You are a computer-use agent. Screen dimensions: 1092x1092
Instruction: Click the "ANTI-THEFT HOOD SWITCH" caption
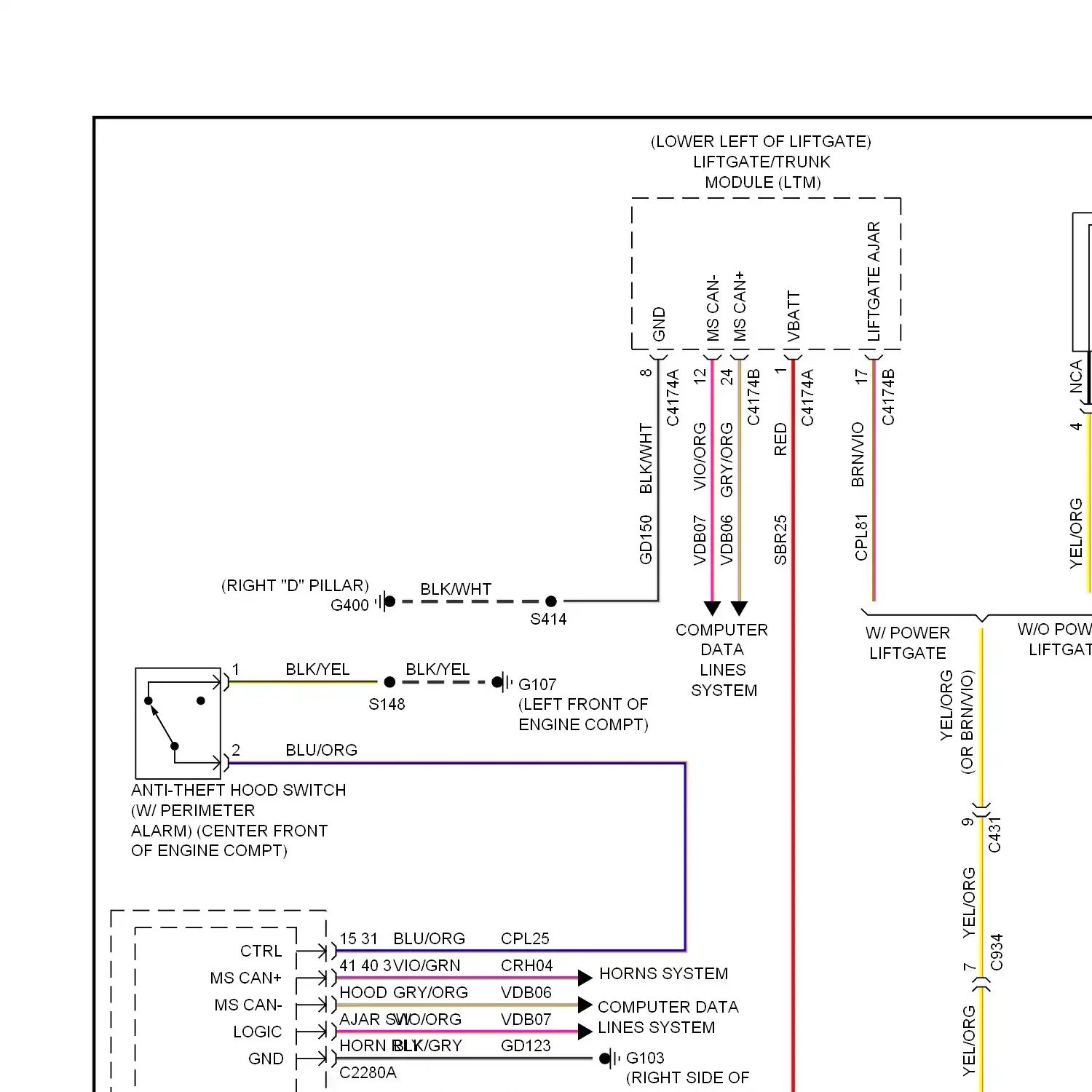point(239,790)
